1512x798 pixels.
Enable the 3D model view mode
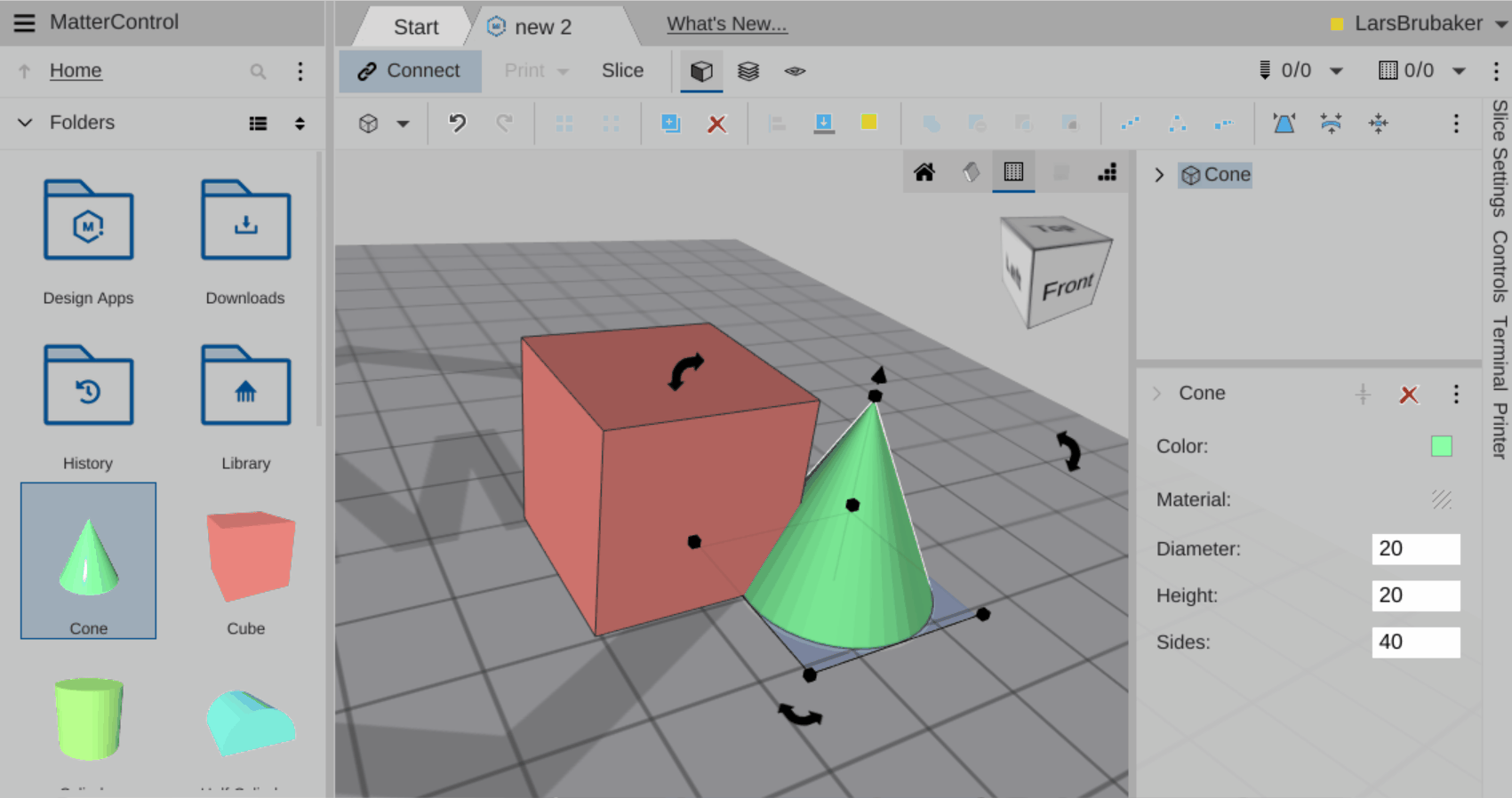[x=701, y=71]
